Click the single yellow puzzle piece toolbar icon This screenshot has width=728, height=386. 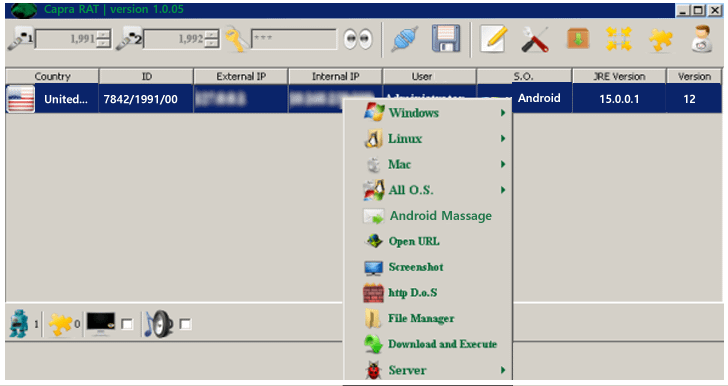(661, 39)
